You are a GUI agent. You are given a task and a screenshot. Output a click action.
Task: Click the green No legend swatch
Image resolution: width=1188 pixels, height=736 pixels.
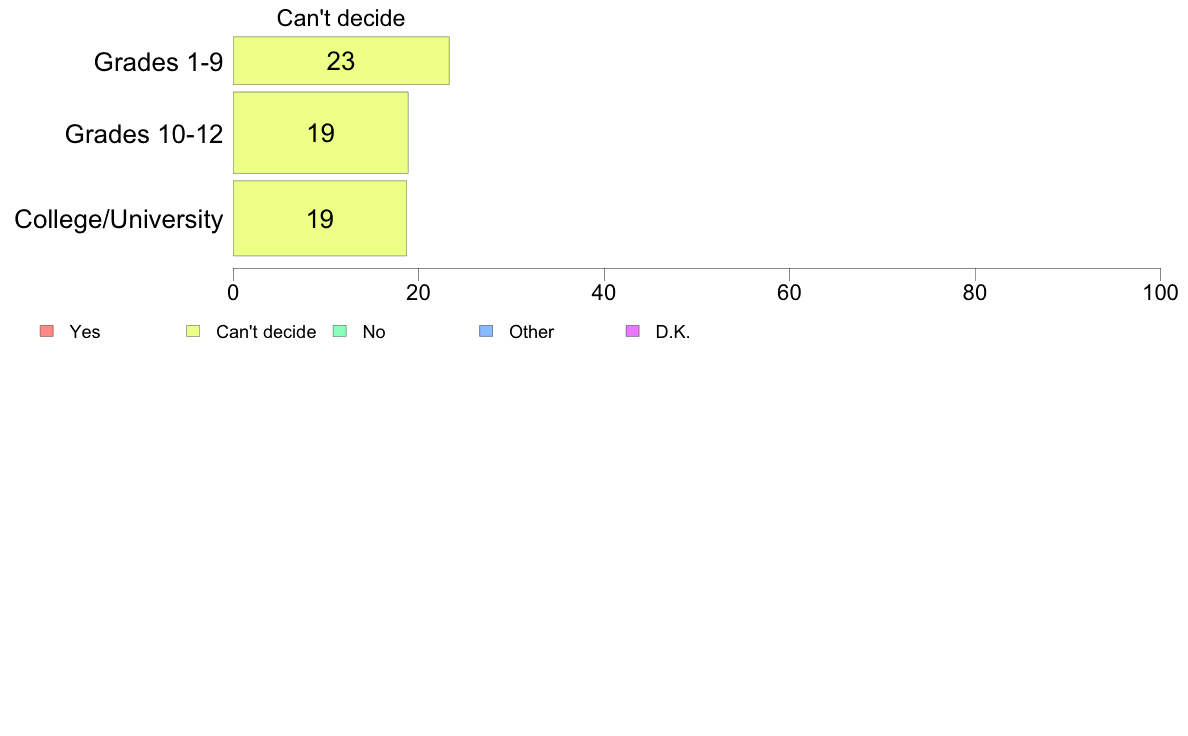[340, 331]
